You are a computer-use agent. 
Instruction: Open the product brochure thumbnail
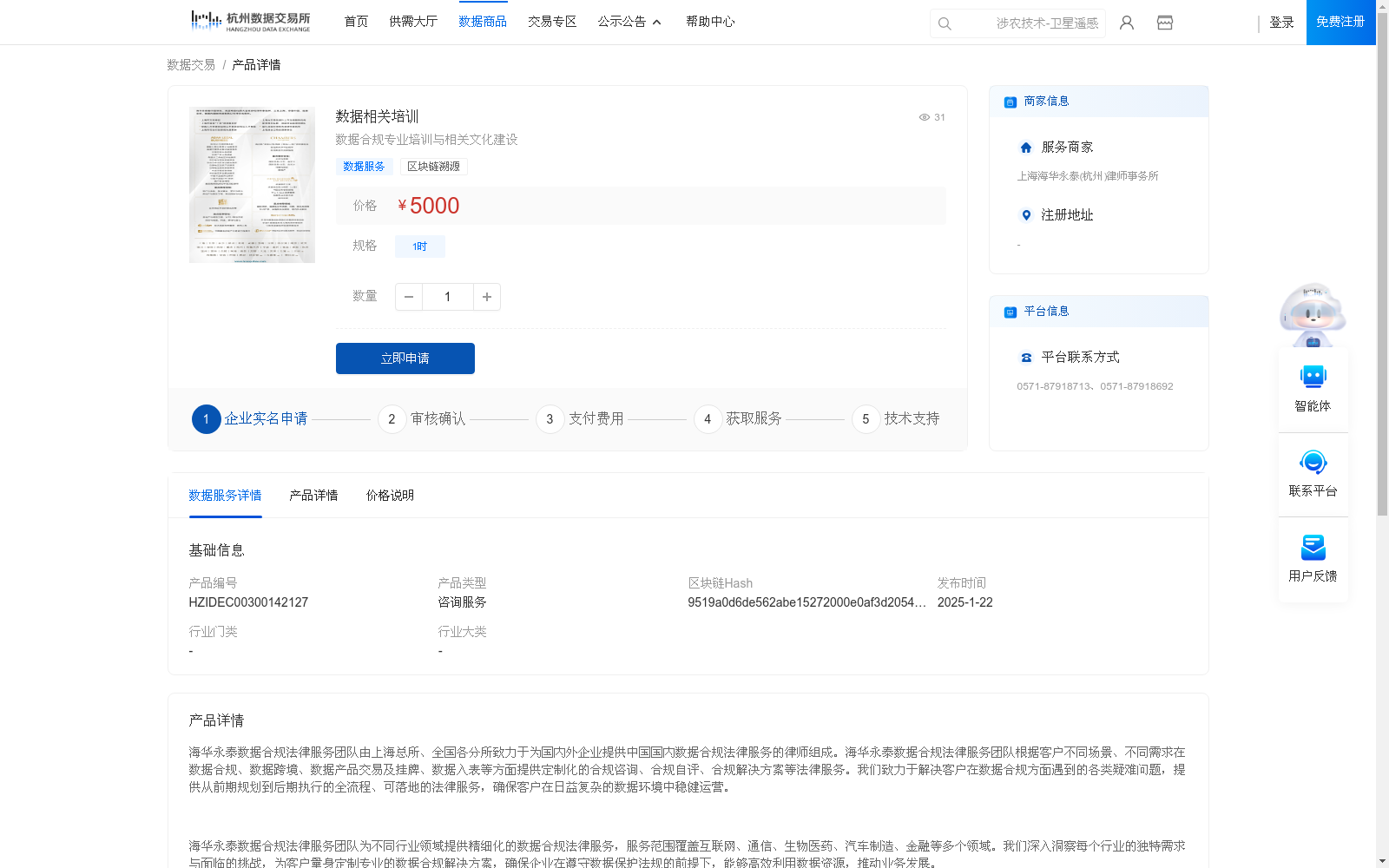252,185
